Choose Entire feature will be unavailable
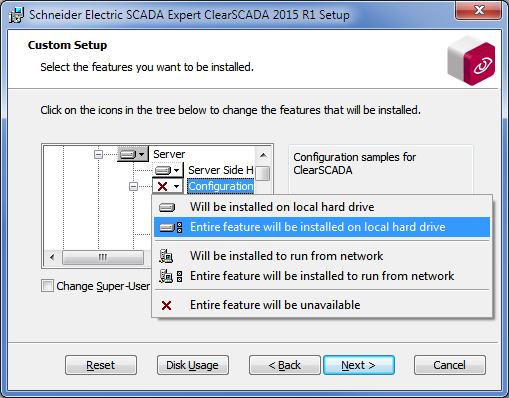 pyautogui.click(x=322, y=305)
